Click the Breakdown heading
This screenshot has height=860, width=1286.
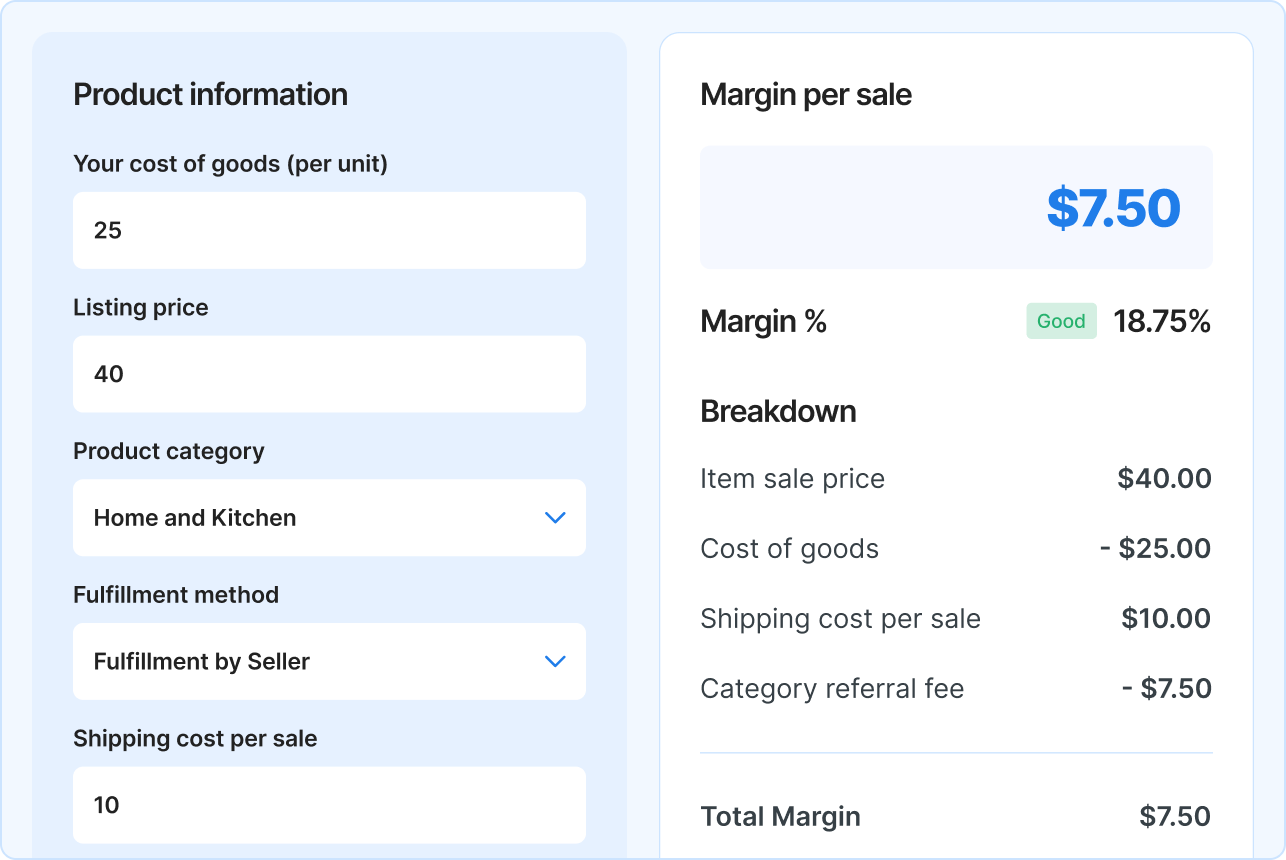pos(778,411)
